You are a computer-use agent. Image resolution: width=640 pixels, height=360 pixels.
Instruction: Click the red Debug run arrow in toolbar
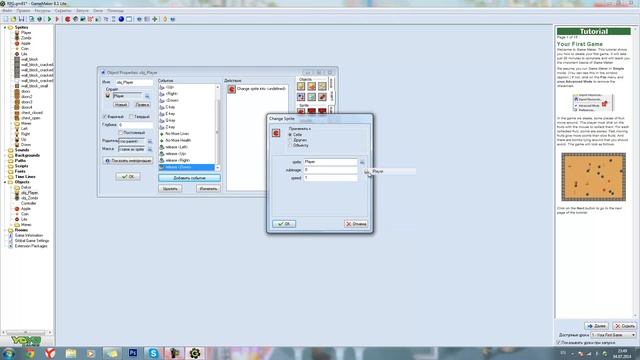[57, 19]
